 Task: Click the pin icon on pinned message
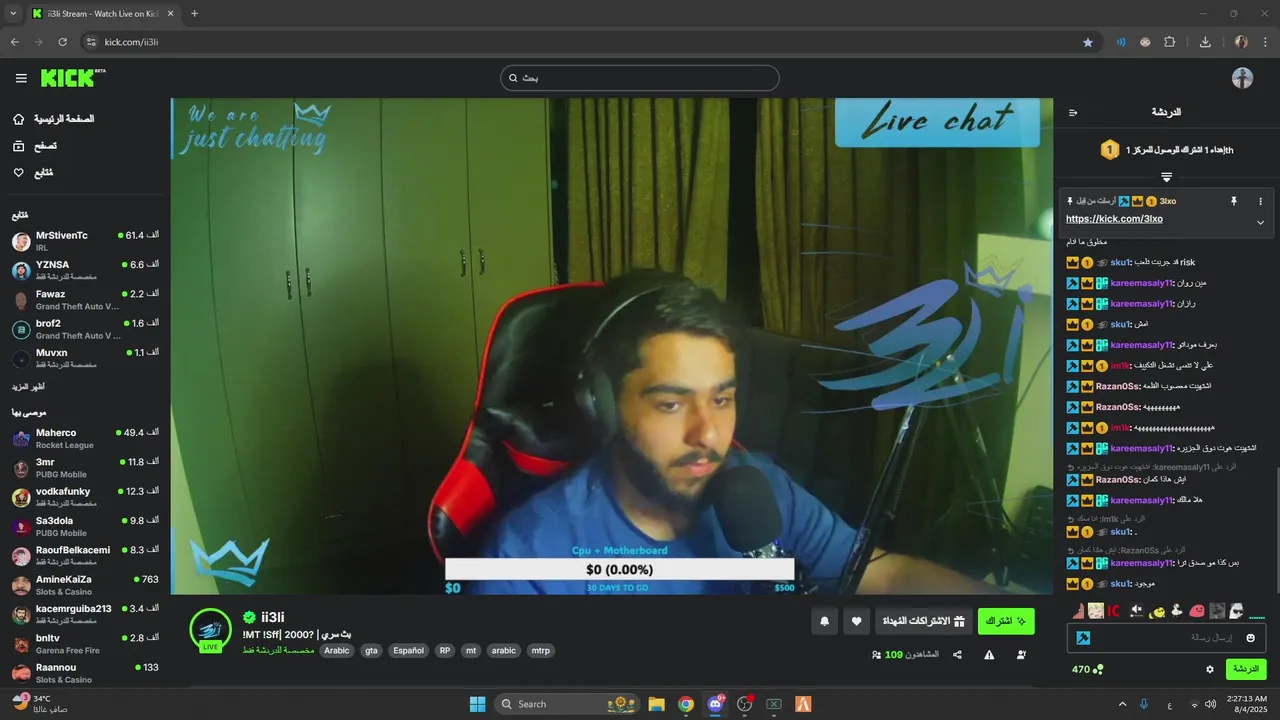[x=1234, y=201]
